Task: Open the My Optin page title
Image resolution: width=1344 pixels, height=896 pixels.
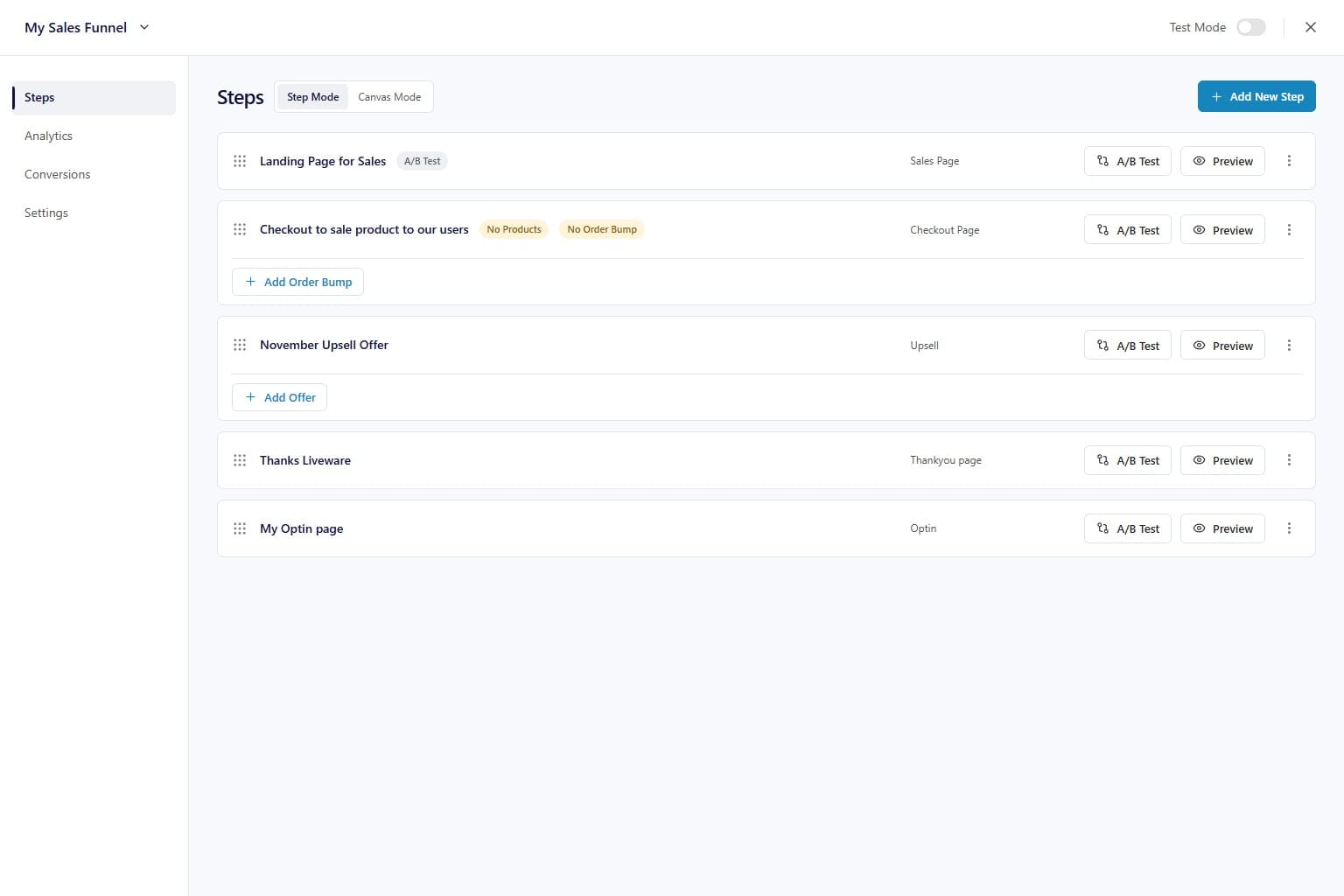Action: (x=302, y=528)
